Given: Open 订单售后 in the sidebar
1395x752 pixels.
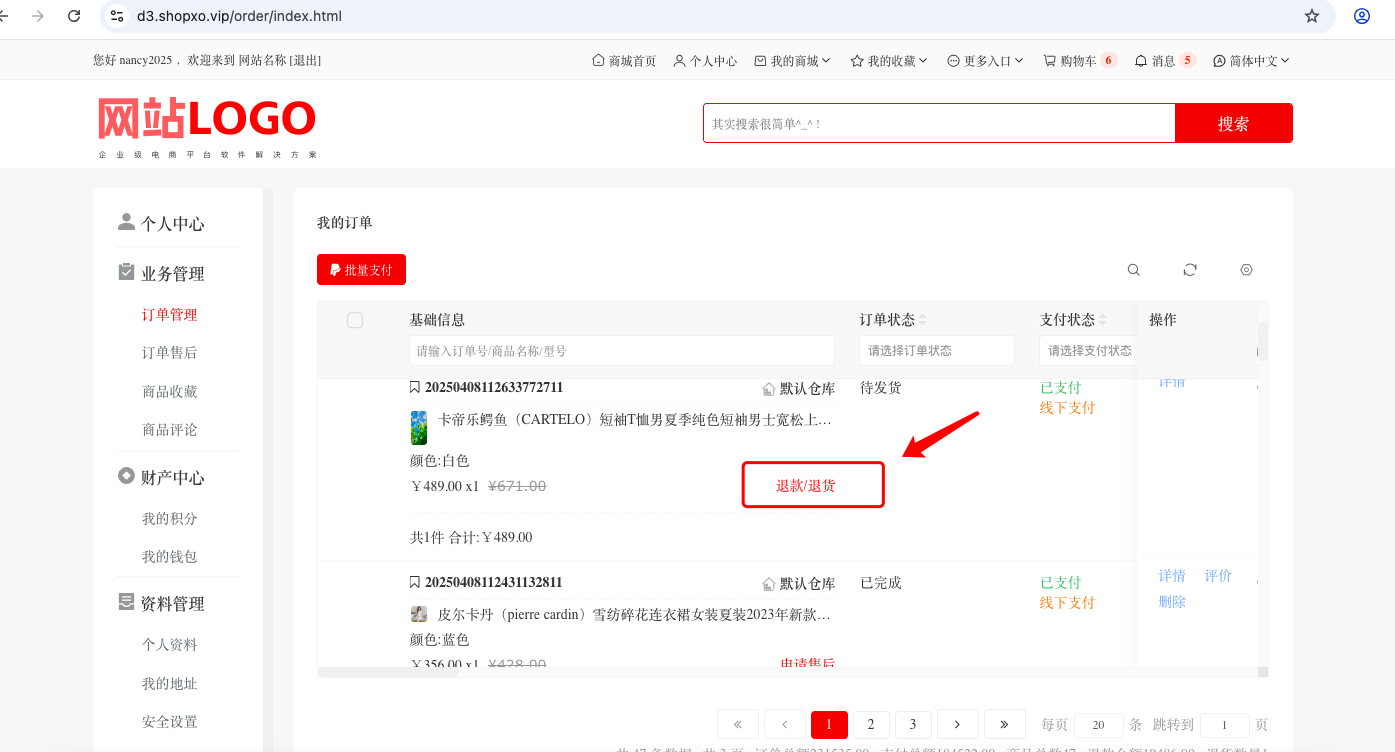Looking at the screenshot, I should tap(170, 353).
